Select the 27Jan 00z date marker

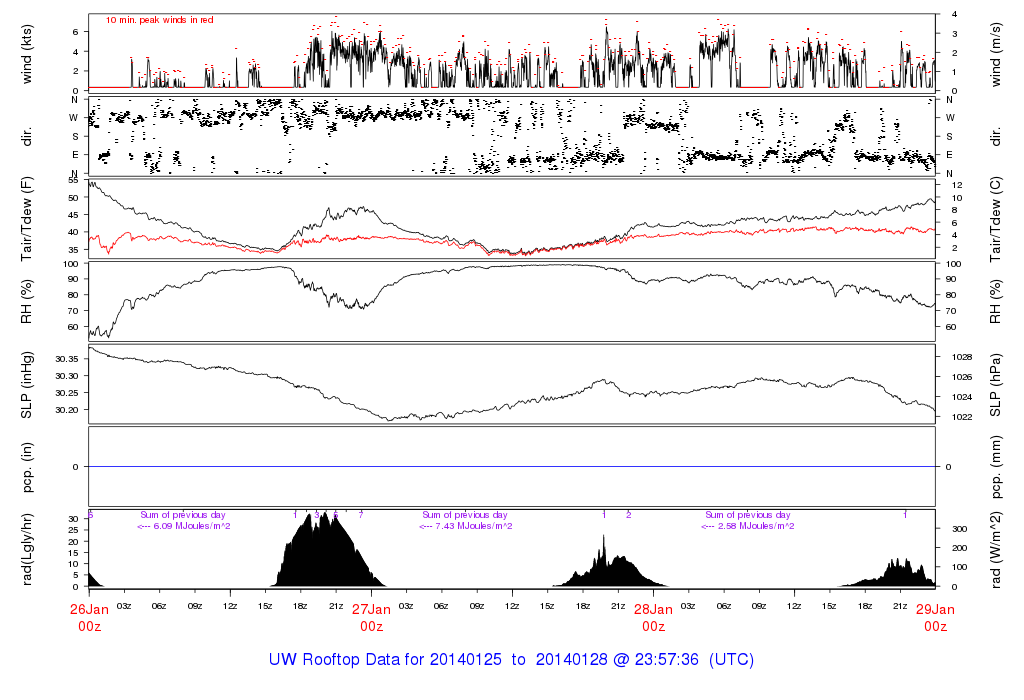[372, 617]
